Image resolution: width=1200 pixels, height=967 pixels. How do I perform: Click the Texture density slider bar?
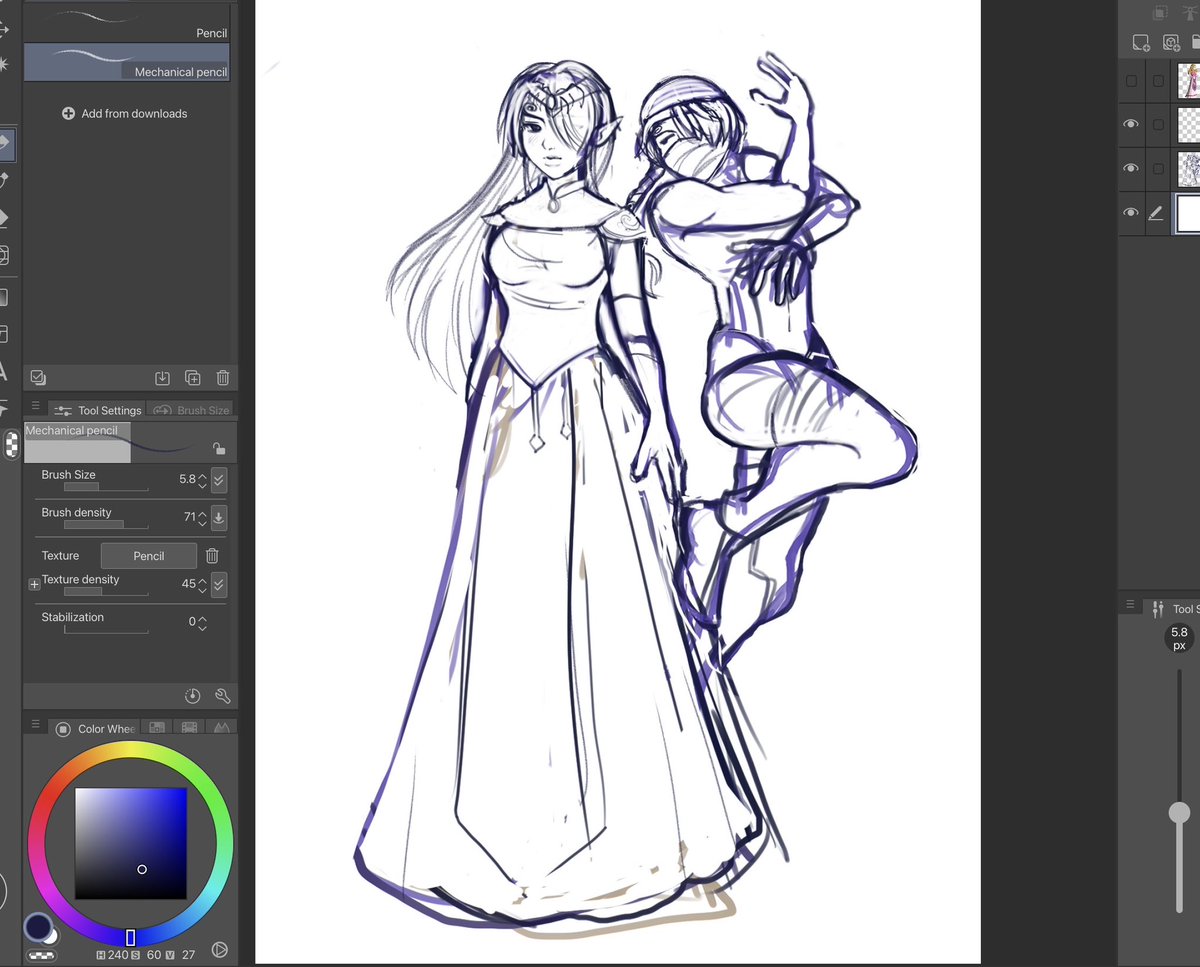point(106,592)
